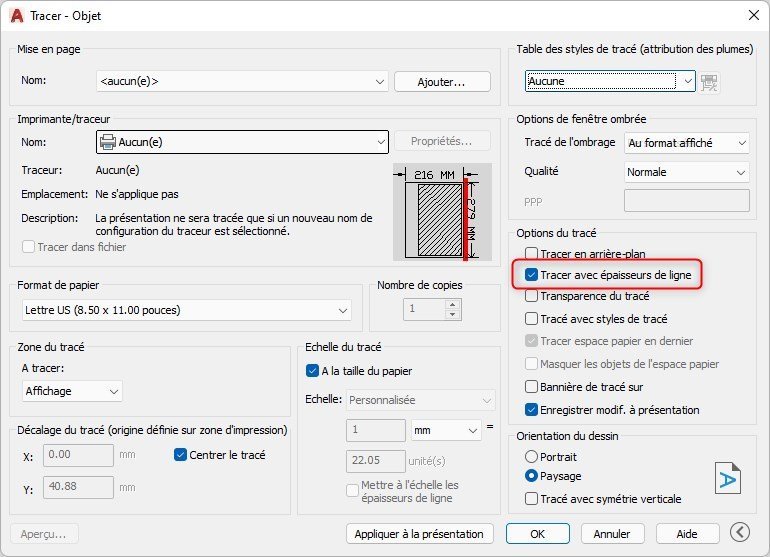Increase number of copies with up arrow
The image size is (770, 557).
[452, 305]
